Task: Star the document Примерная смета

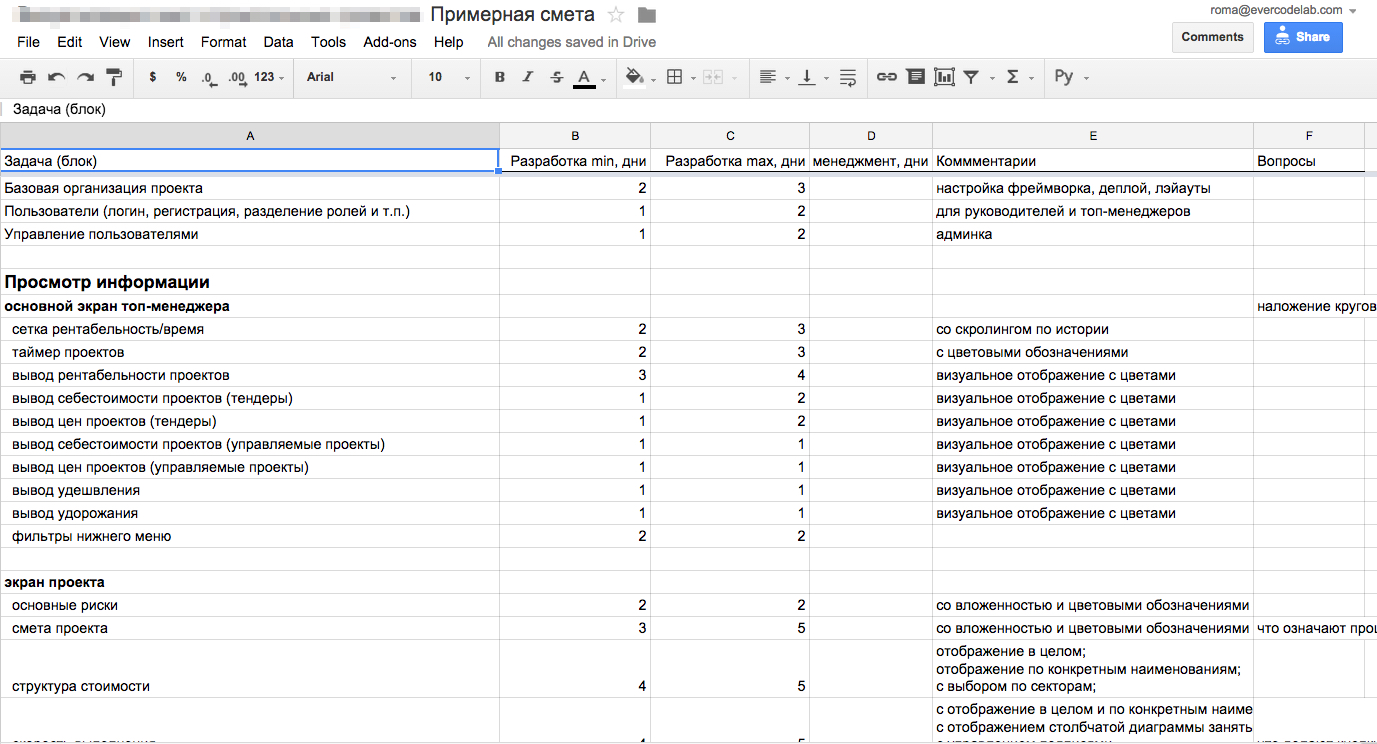Action: coord(616,15)
